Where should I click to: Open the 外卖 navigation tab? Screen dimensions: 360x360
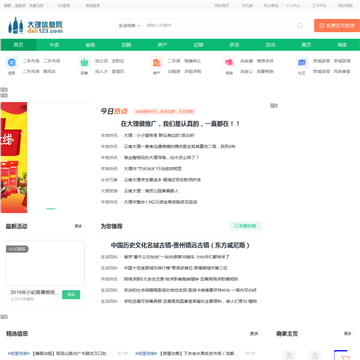pyautogui.click(x=54, y=45)
